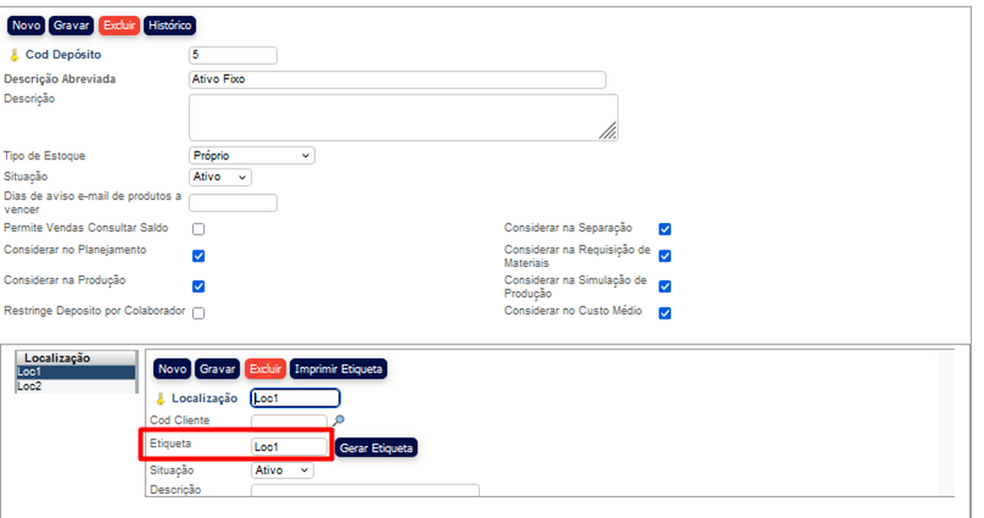Open the location Situação dropdown

click(282, 470)
